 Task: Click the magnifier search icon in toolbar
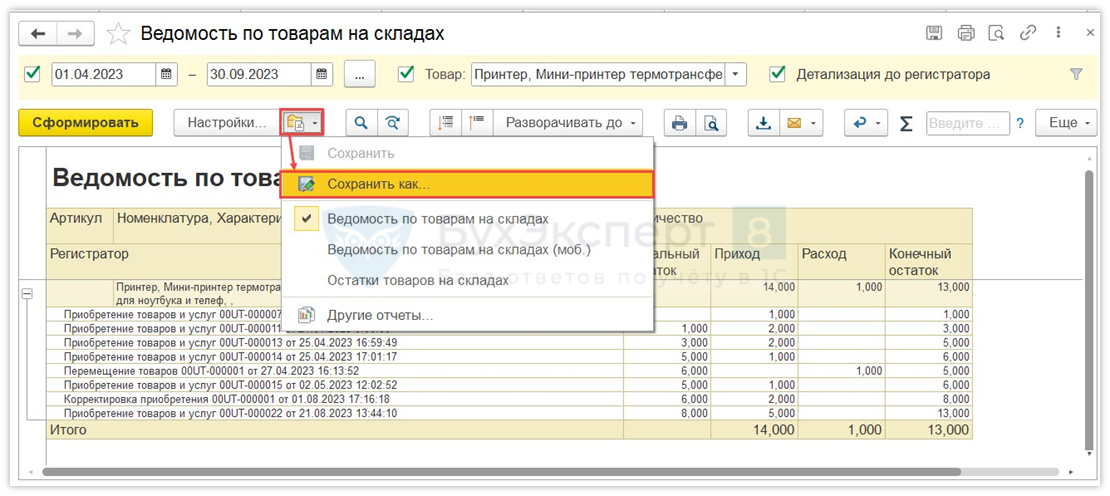click(x=361, y=123)
